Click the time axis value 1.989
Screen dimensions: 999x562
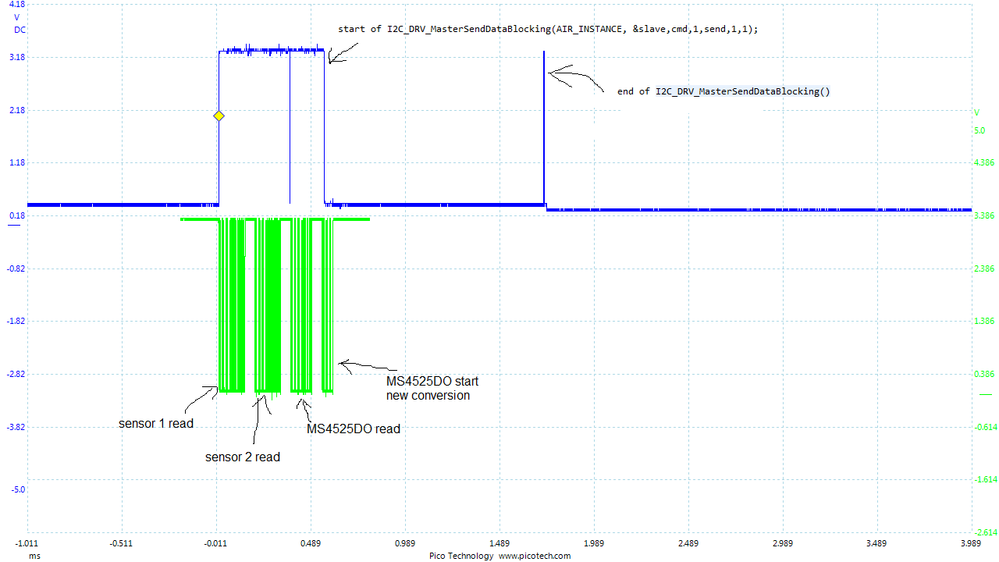coord(593,544)
